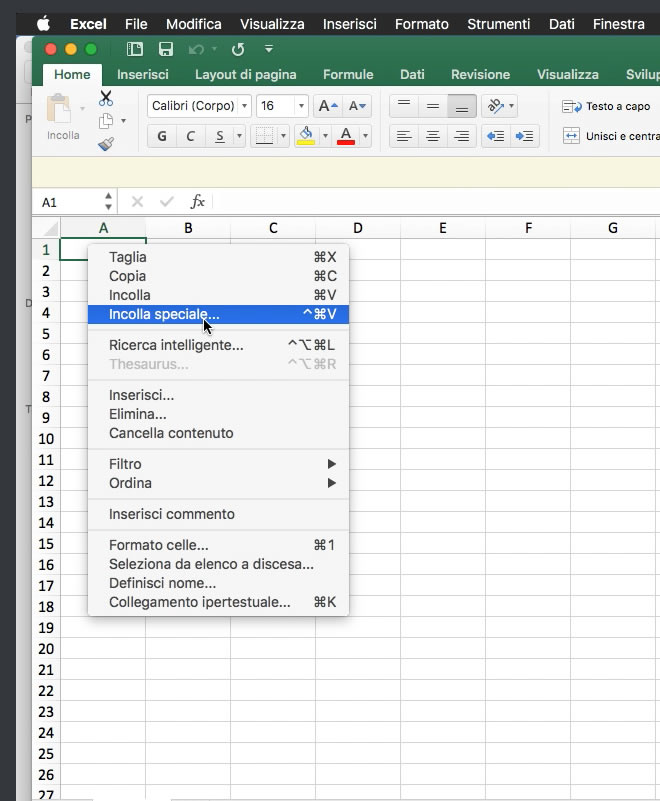Click the scissors Cut icon in ribbon

click(x=106, y=98)
